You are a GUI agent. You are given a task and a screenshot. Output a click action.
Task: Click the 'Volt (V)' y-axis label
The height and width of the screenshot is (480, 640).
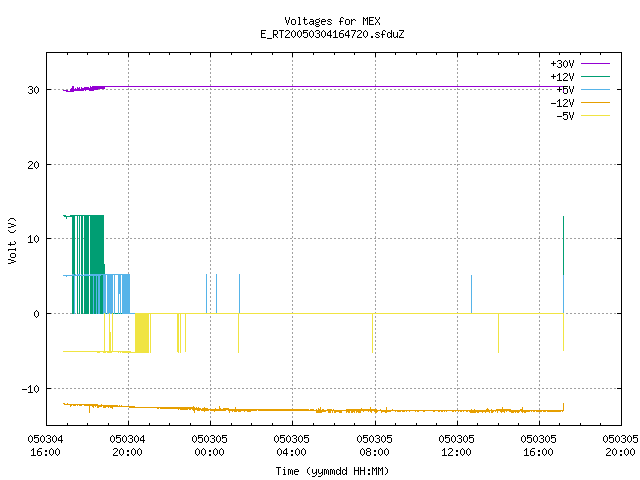pyautogui.click(x=12, y=241)
